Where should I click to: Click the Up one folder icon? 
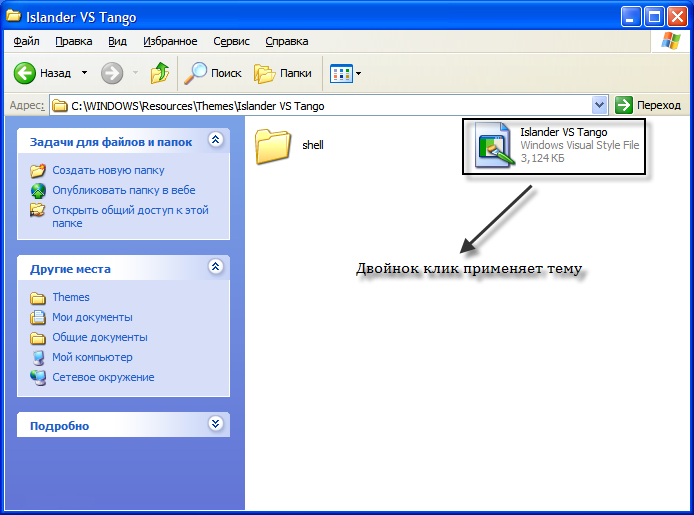pyautogui.click(x=160, y=73)
